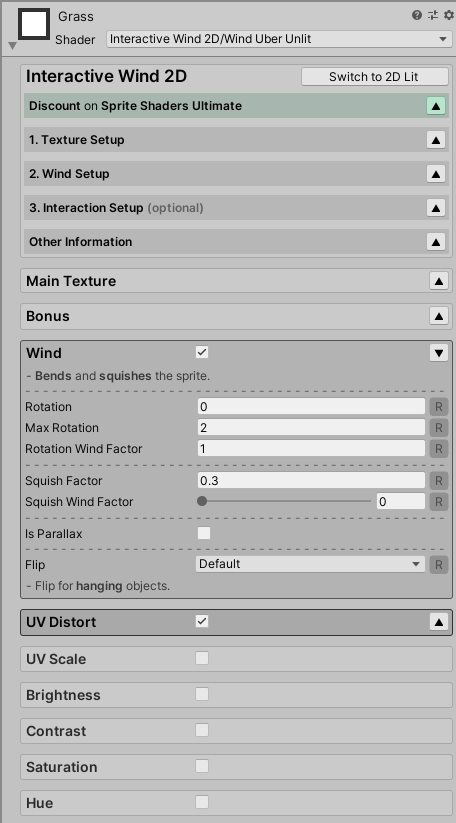The image size is (456, 823).
Task: Click the Grass material preview thumbnail
Action: [x=34, y=24]
